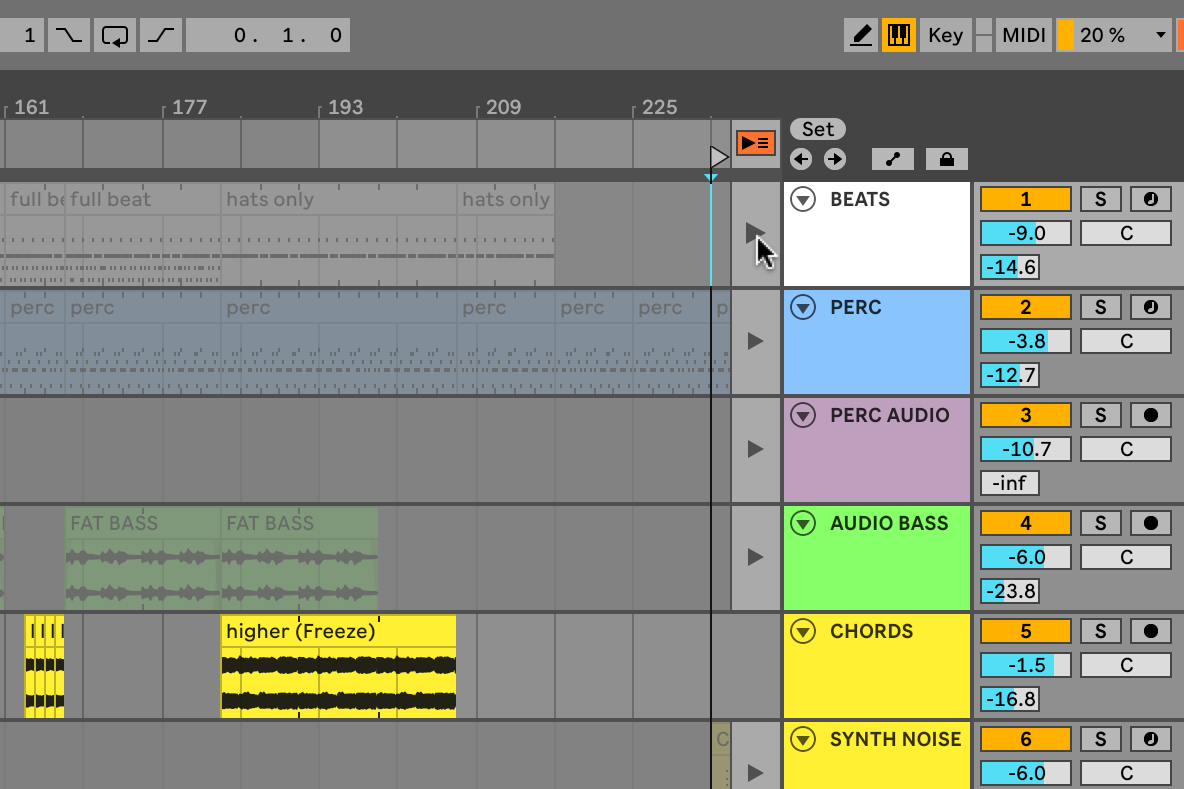Click the Set locator button
1184x789 pixels.
coord(817,128)
